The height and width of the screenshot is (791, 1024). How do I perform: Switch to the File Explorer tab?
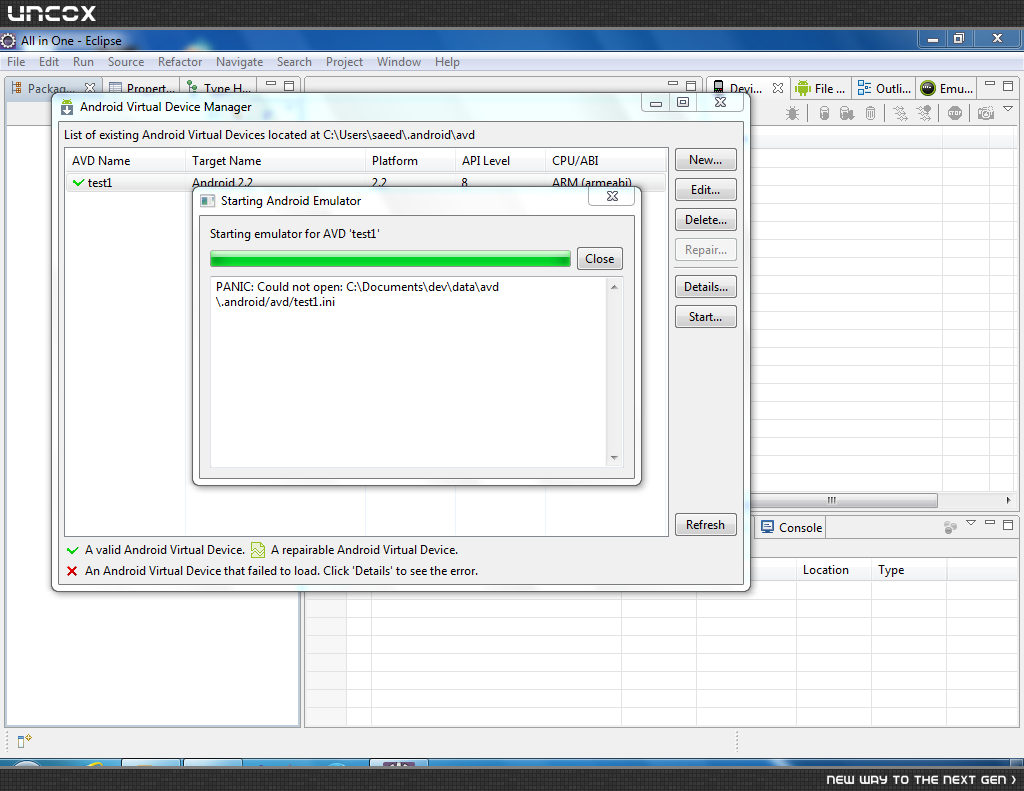(821, 88)
